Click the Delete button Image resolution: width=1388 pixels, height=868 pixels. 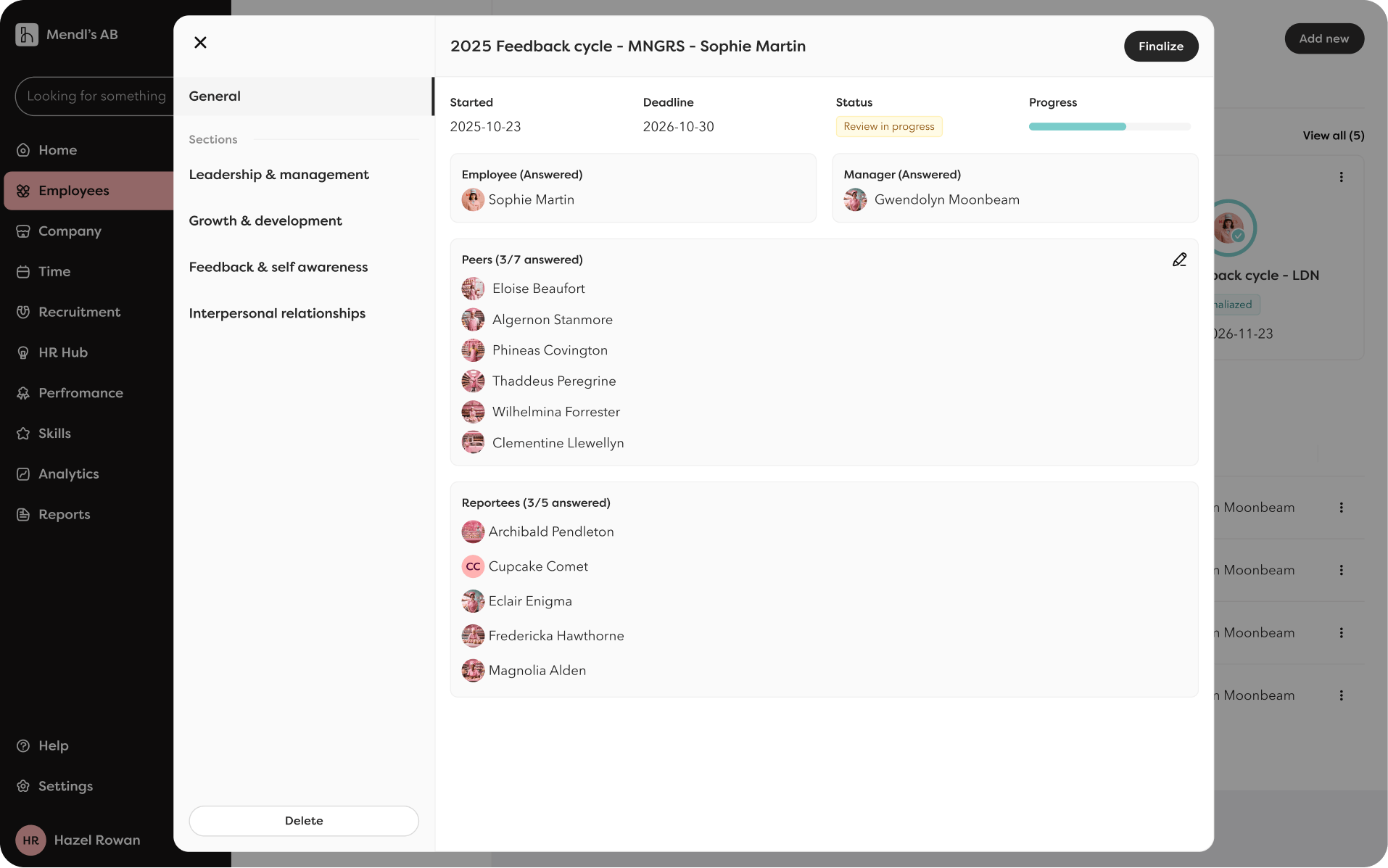[x=304, y=821]
